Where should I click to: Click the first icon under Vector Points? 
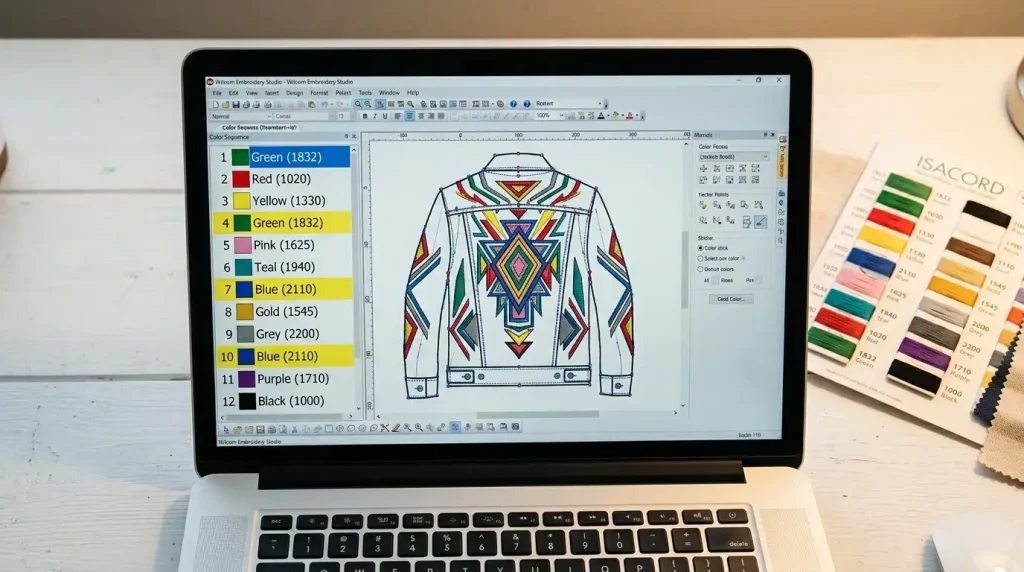703,205
